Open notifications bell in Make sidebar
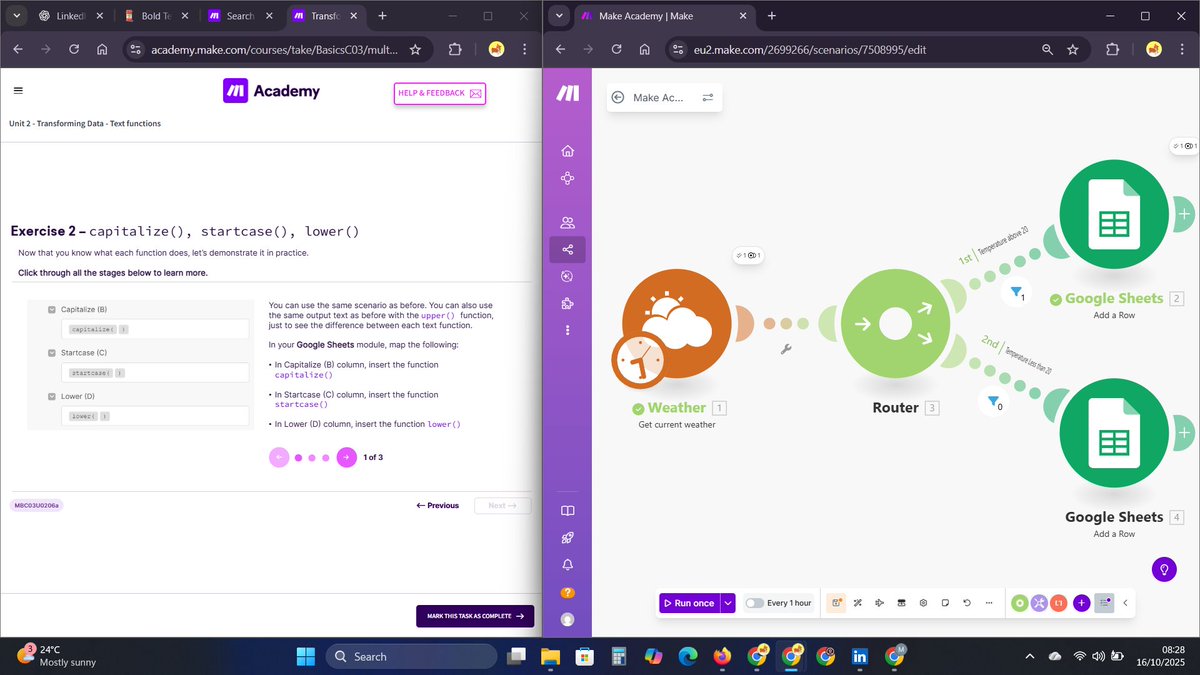1200x675 pixels. [x=568, y=565]
